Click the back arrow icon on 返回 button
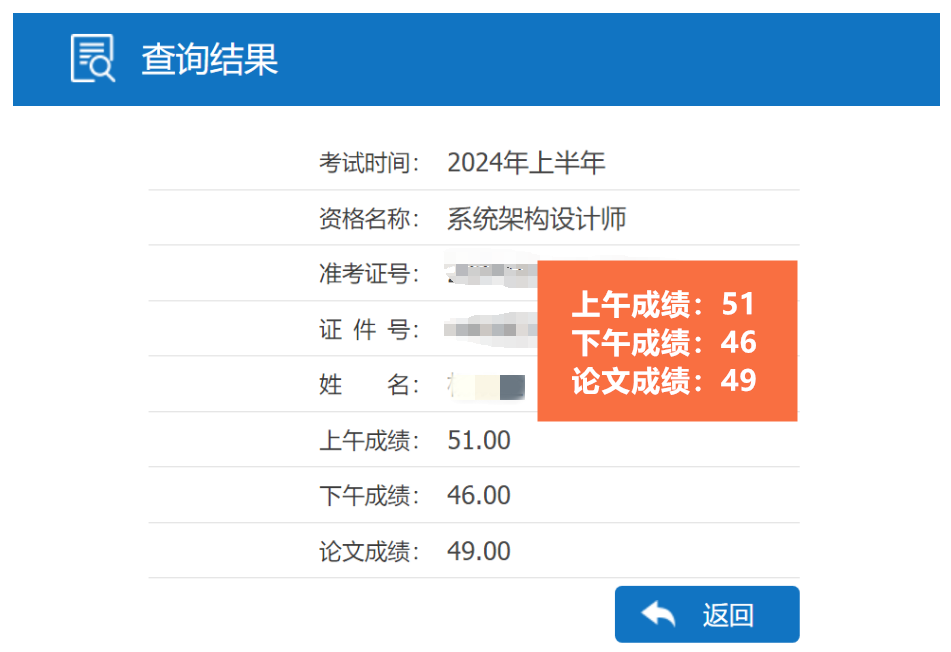This screenshot has width=951, height=652. (x=658, y=614)
